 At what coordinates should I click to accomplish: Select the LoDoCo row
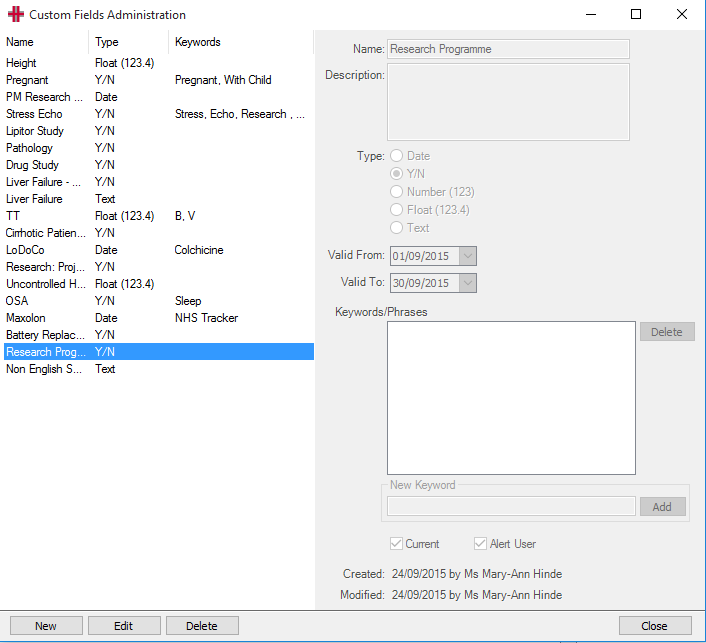tap(159, 250)
